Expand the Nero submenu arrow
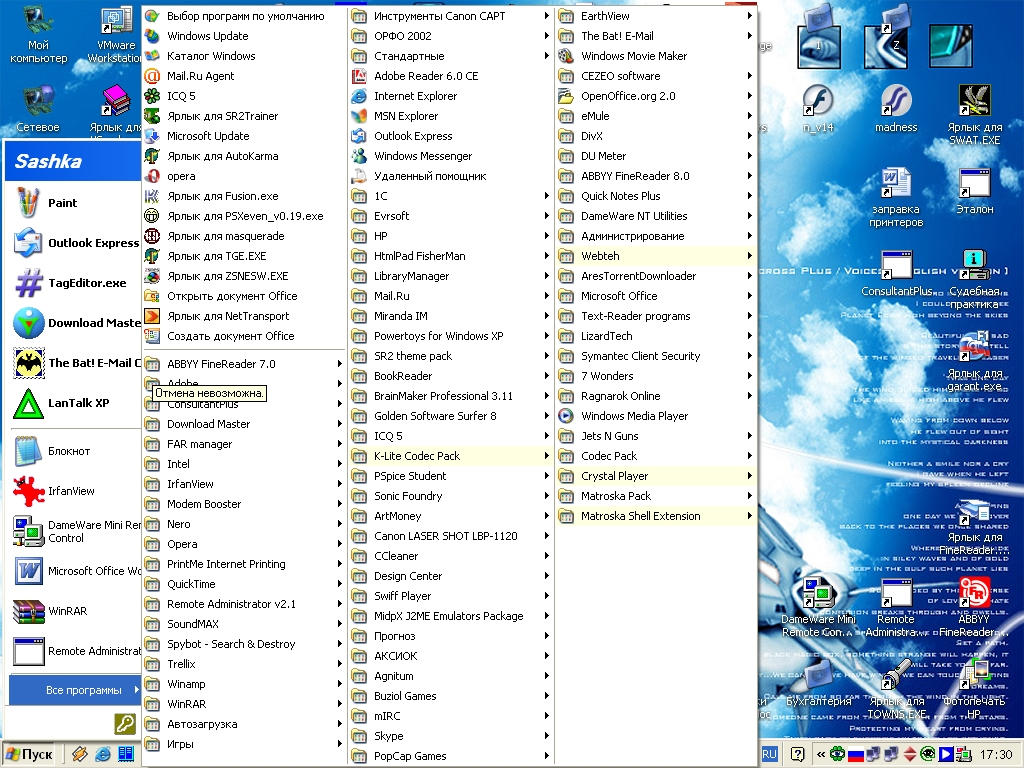 [340, 524]
